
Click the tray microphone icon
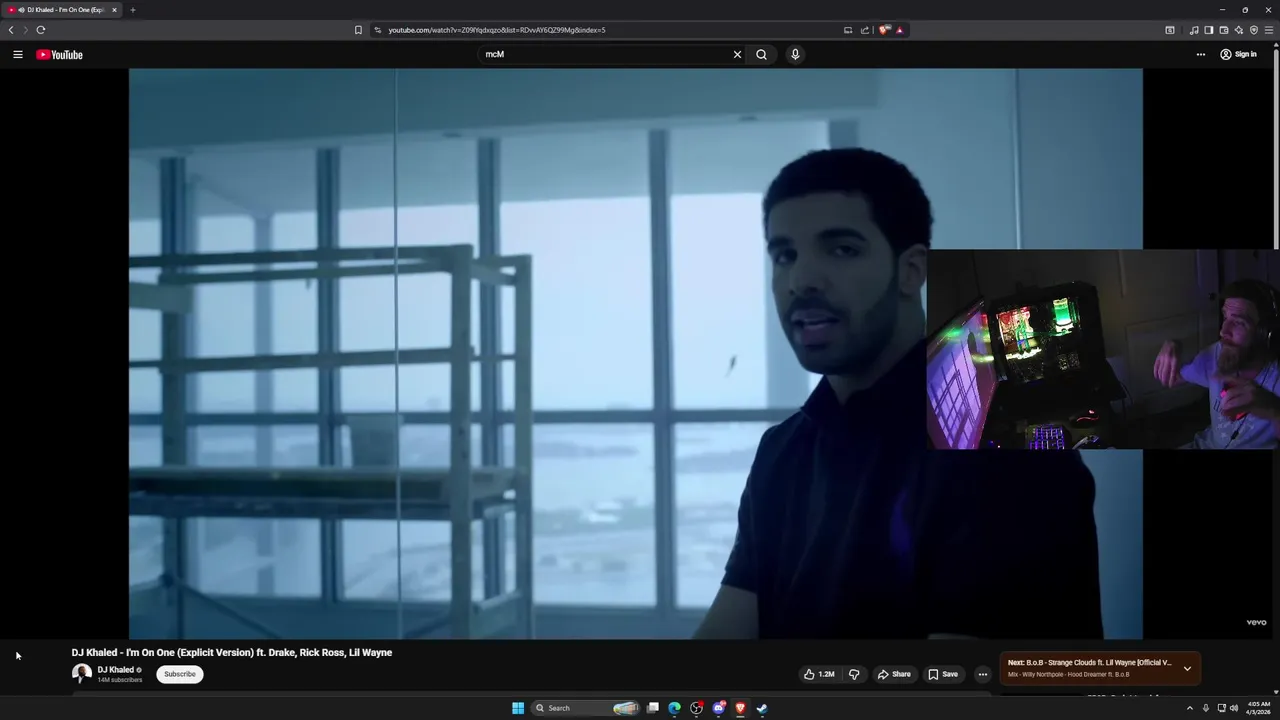pyautogui.click(x=1205, y=708)
